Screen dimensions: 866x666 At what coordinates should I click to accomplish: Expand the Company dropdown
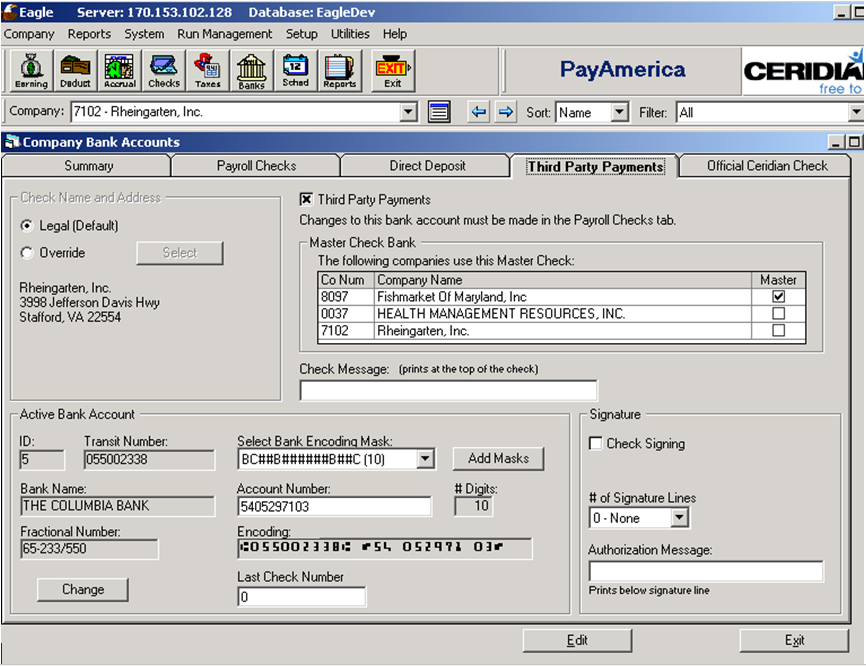[408, 112]
